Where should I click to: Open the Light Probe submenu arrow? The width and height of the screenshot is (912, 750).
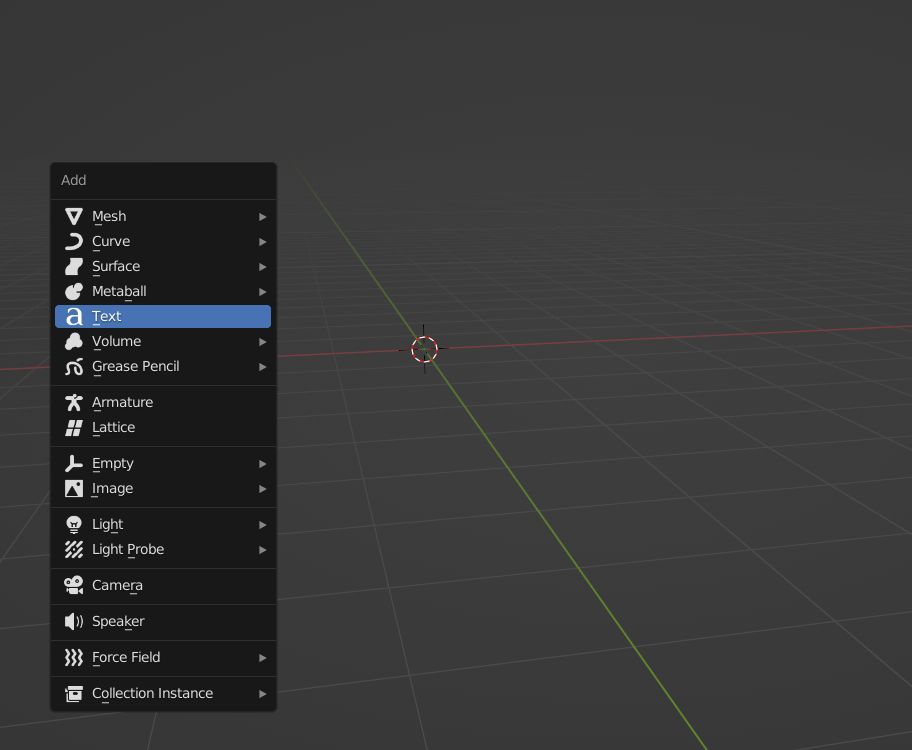pos(262,549)
